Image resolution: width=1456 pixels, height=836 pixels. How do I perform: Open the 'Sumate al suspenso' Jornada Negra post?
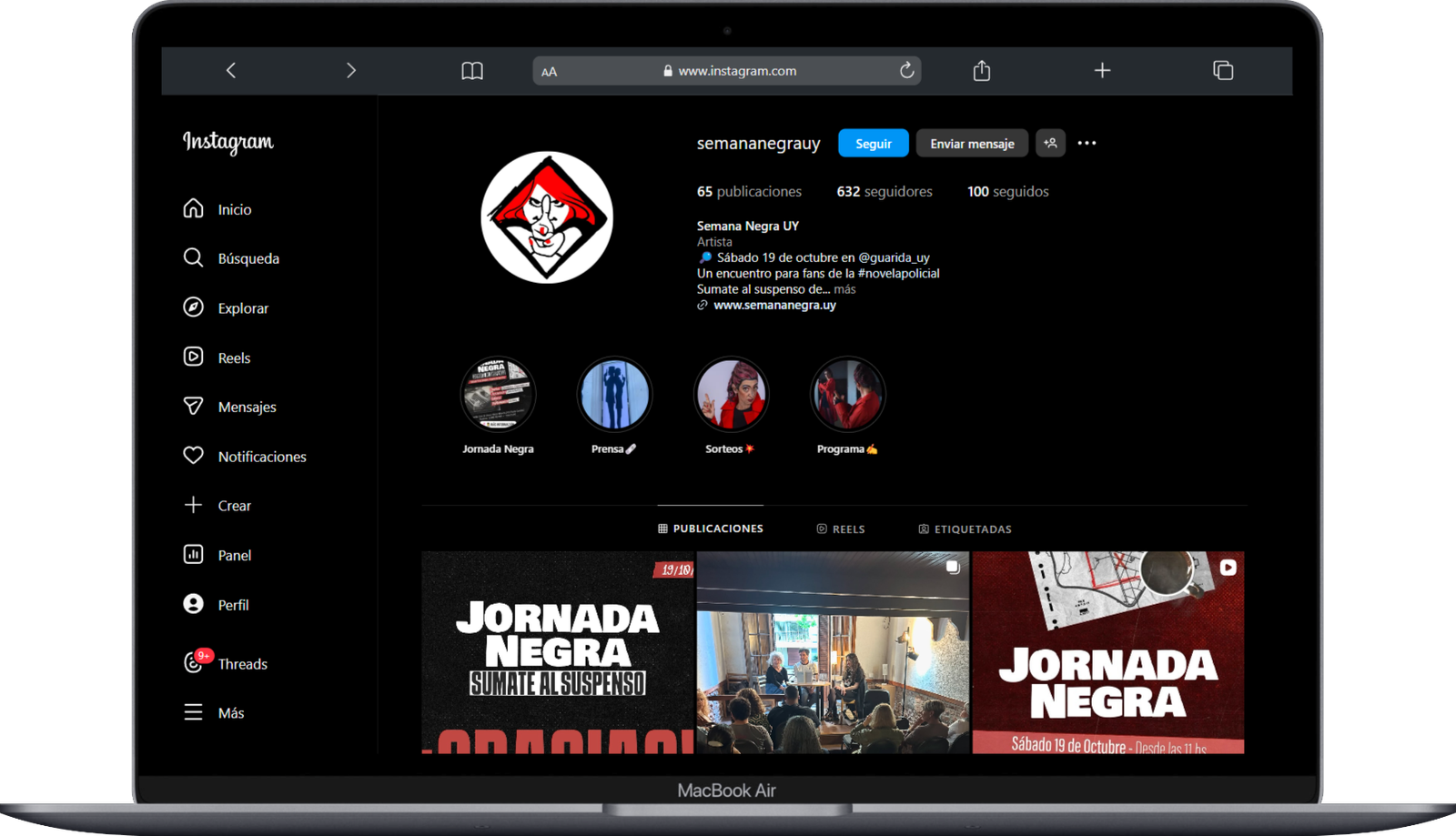coord(557,652)
